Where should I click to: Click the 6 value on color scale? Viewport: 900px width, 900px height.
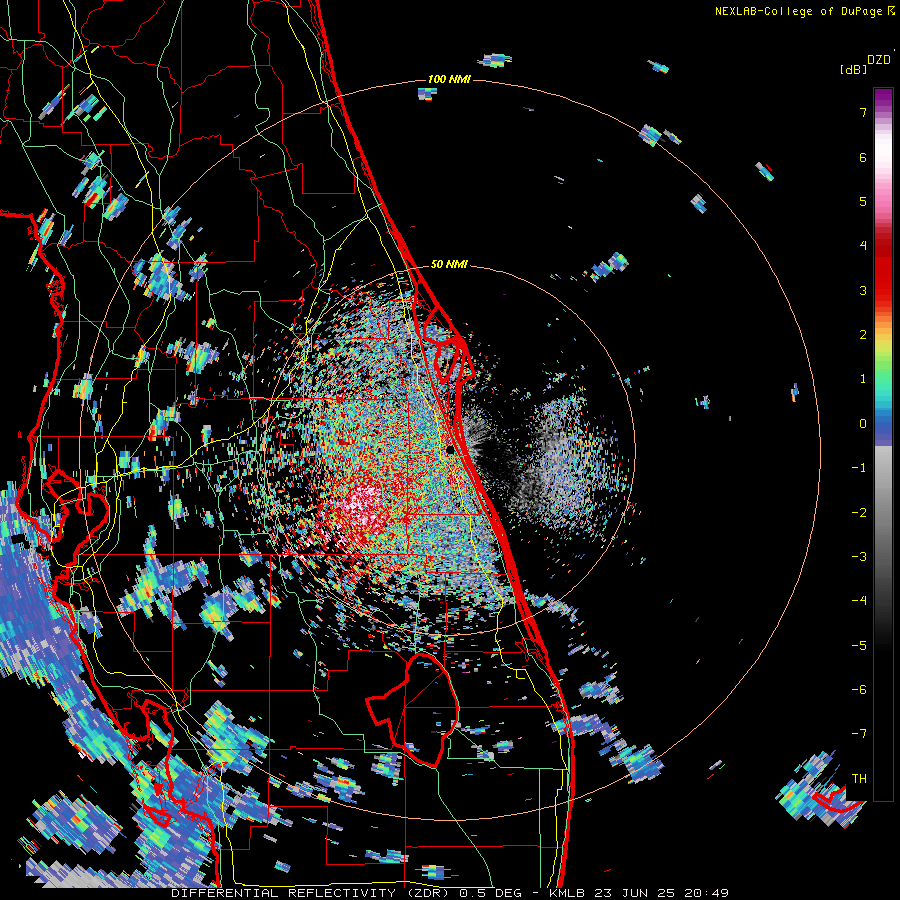(863, 157)
